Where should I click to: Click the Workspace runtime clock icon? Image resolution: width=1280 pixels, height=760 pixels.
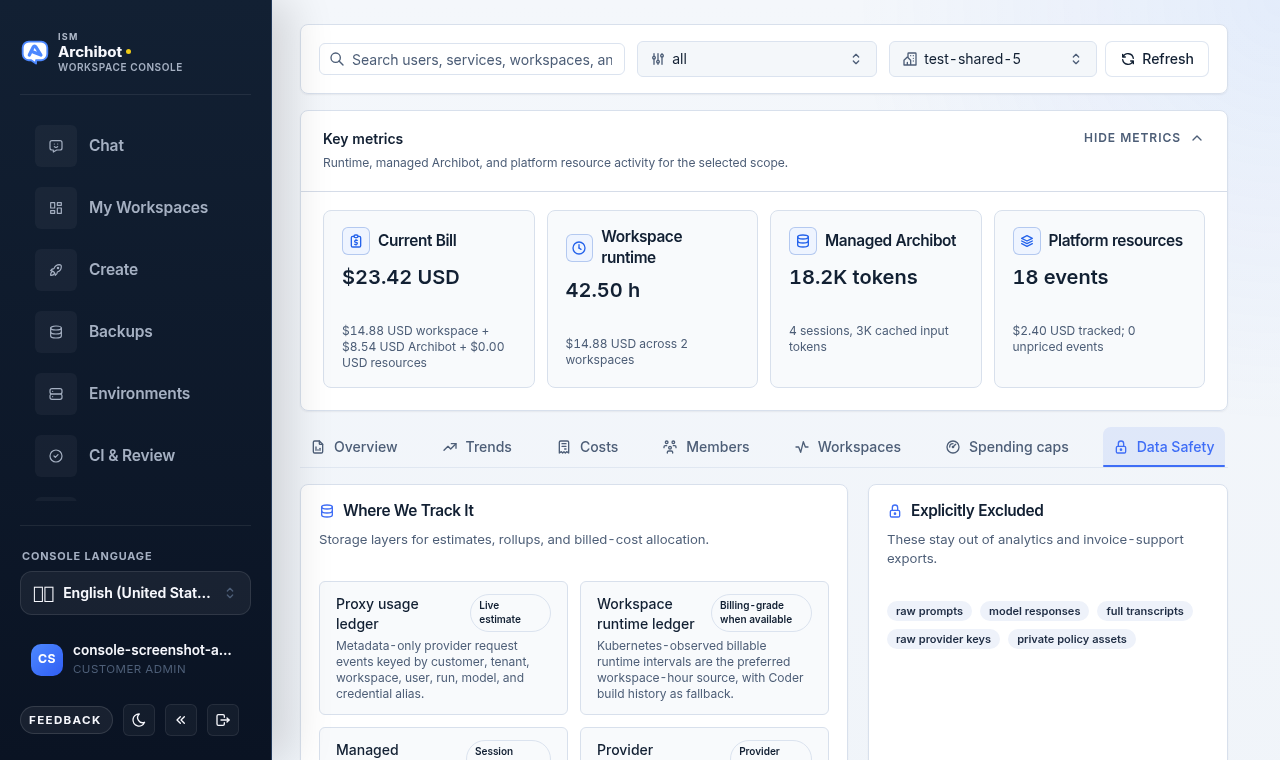580,248
